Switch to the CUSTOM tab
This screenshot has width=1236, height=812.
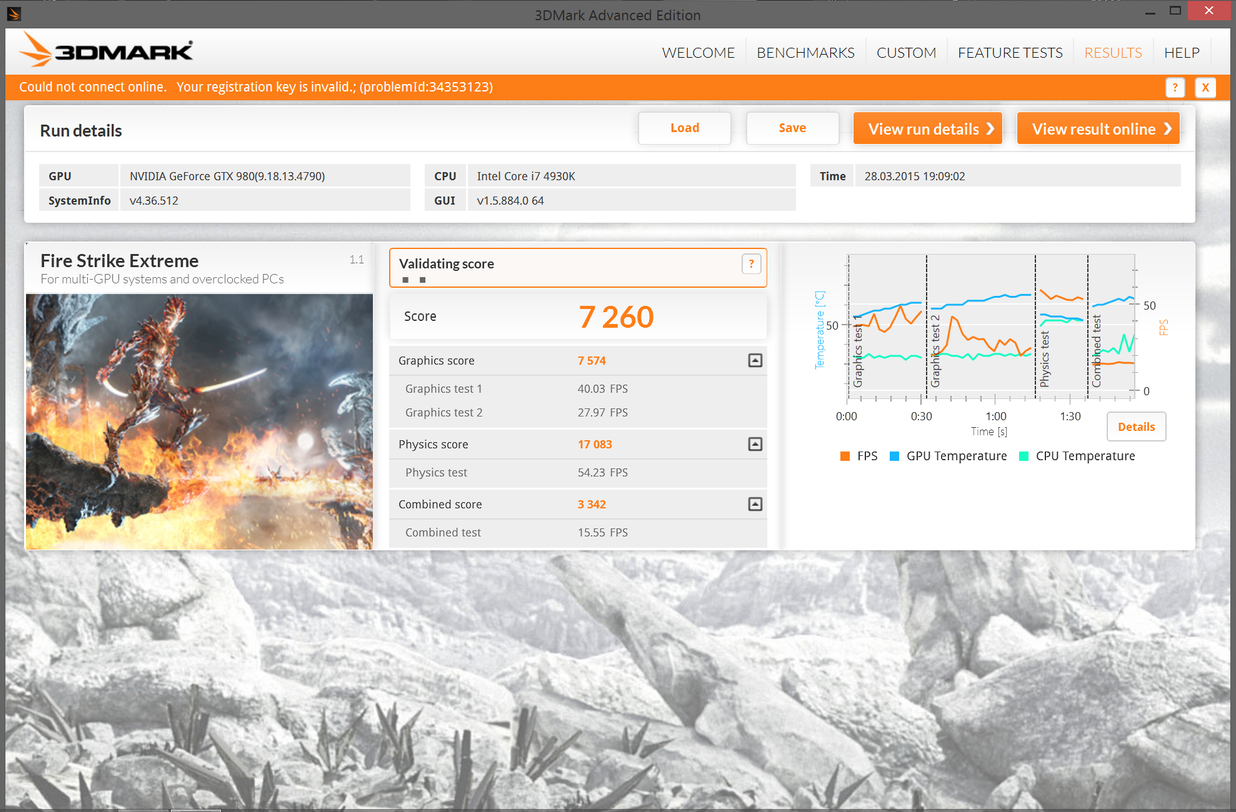click(x=906, y=52)
